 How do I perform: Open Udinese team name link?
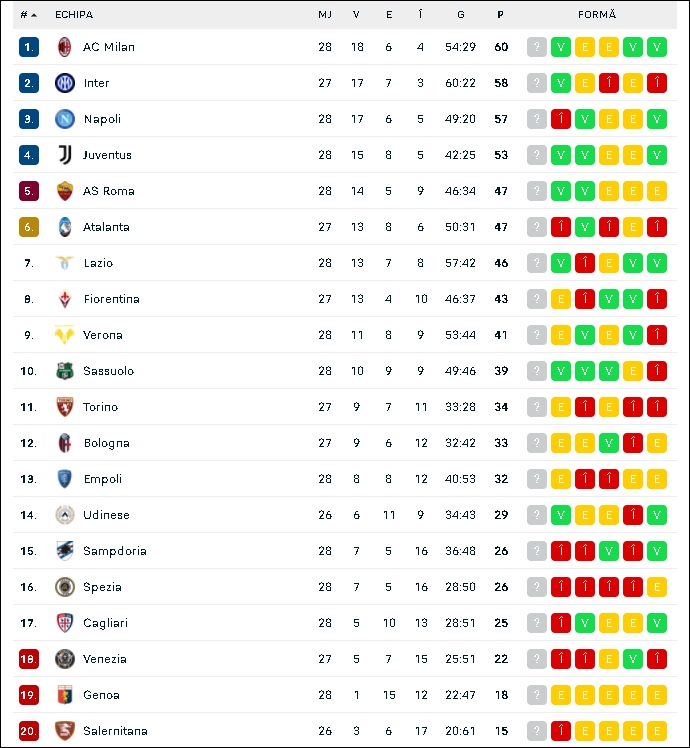click(106, 515)
